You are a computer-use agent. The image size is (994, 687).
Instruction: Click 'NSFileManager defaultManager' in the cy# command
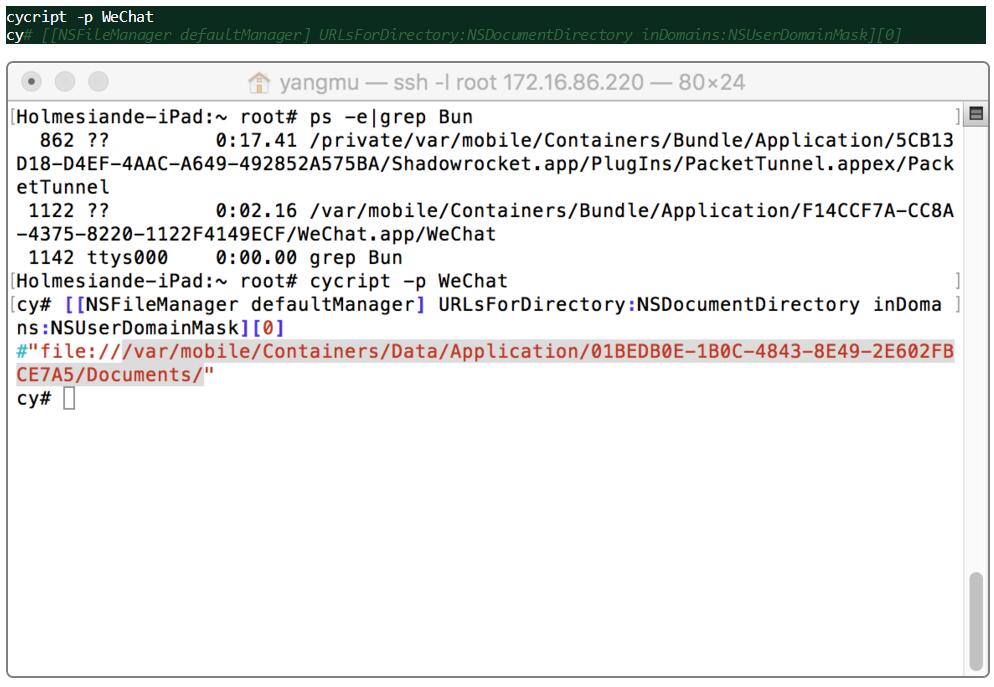click(250, 305)
